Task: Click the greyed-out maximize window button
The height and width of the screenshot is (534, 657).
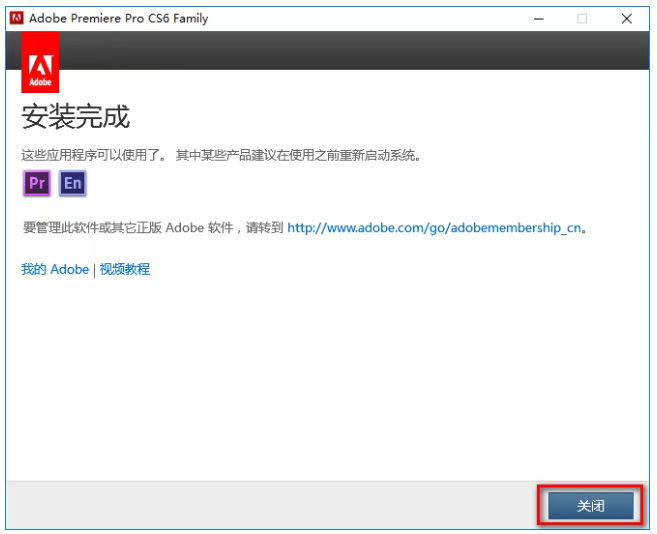Action: pos(582,18)
